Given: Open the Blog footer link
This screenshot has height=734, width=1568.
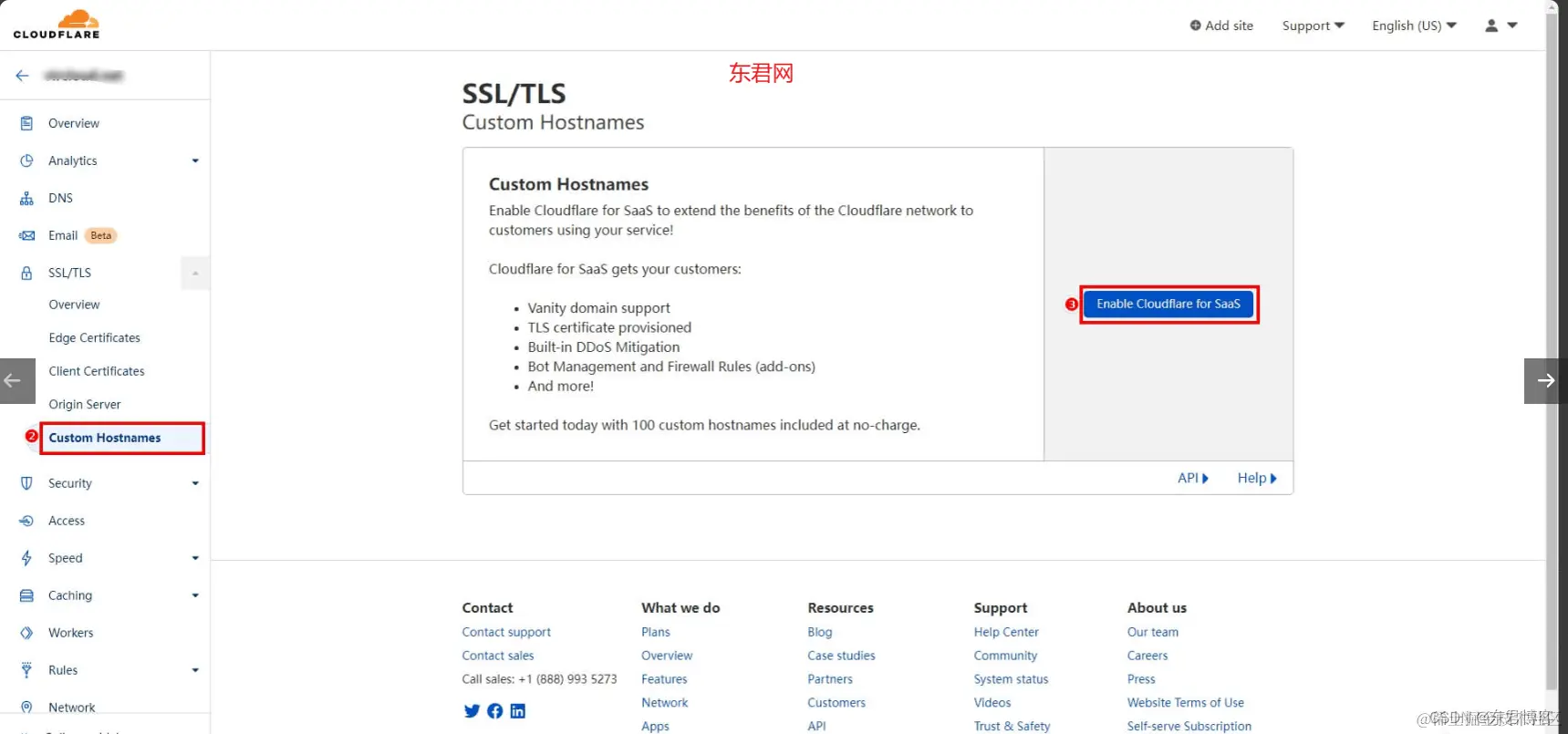Looking at the screenshot, I should click(820, 632).
